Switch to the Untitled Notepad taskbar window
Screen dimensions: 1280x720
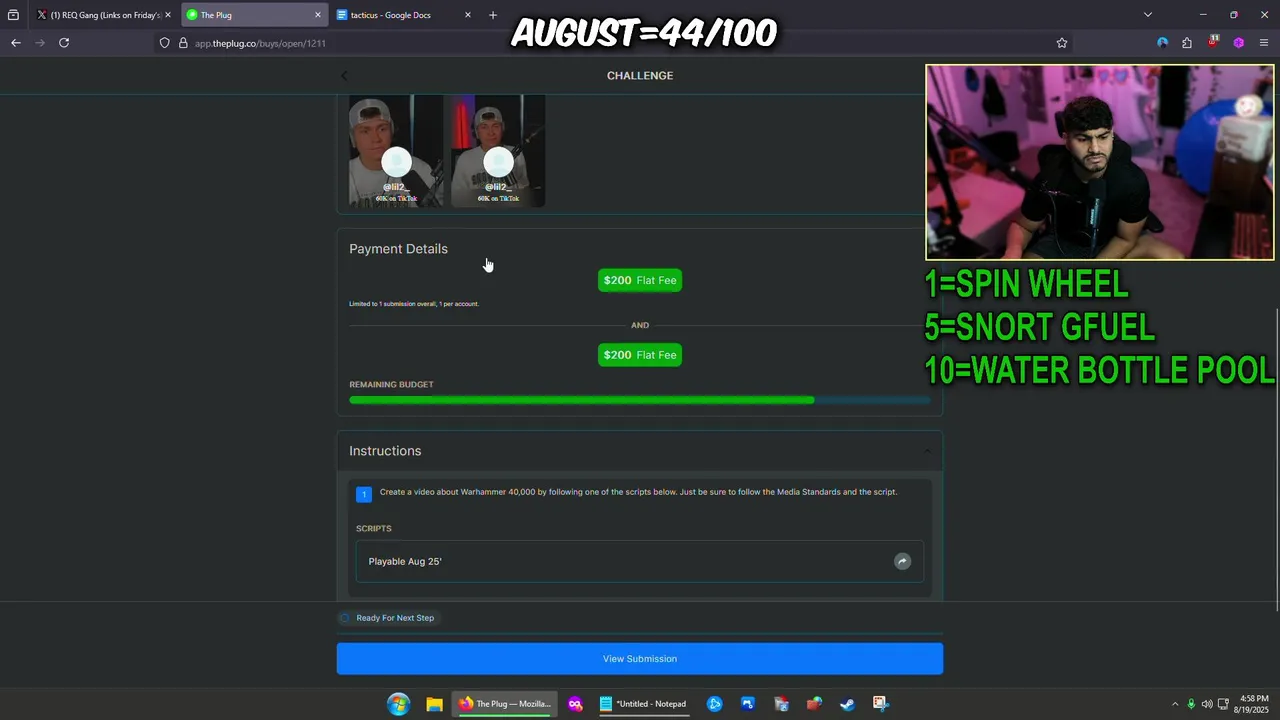coord(644,704)
